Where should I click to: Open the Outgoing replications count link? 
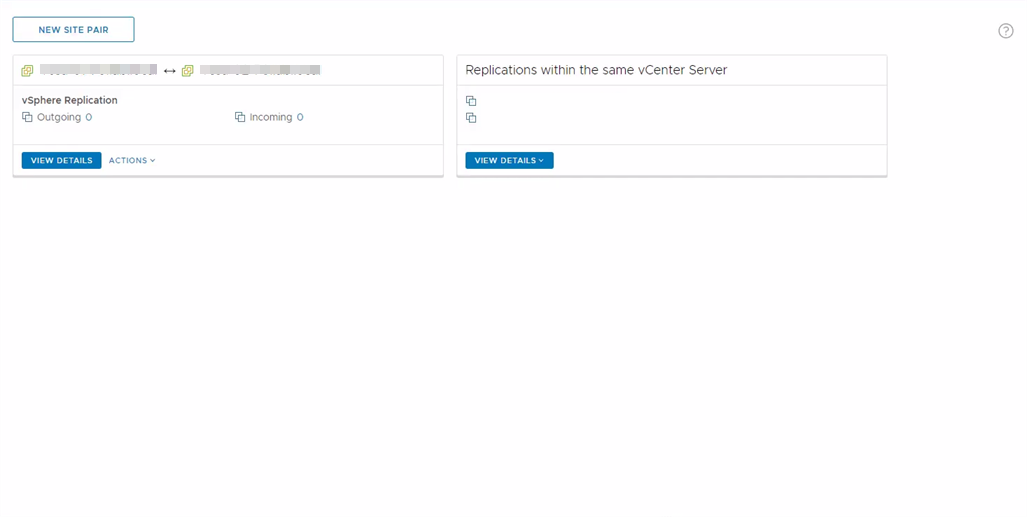point(89,117)
